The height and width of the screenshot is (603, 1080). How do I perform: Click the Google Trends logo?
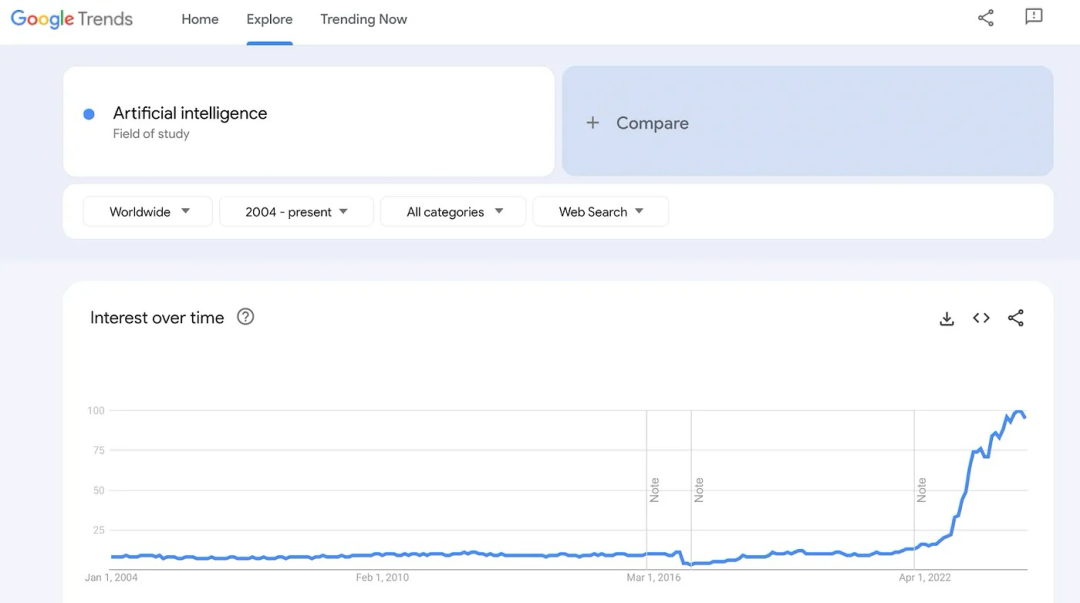click(72, 19)
